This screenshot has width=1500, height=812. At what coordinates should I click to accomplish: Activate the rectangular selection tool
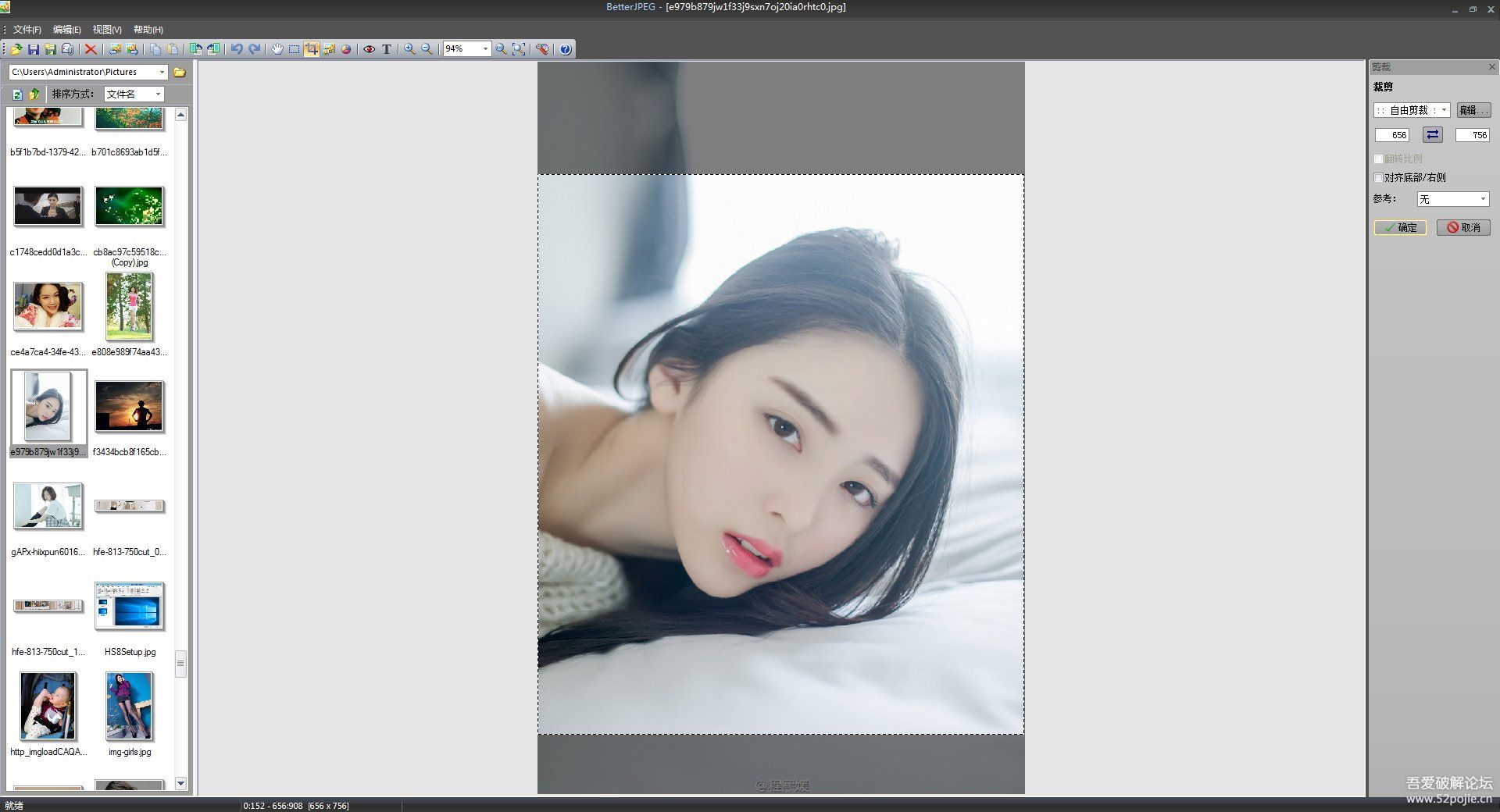pyautogui.click(x=295, y=48)
